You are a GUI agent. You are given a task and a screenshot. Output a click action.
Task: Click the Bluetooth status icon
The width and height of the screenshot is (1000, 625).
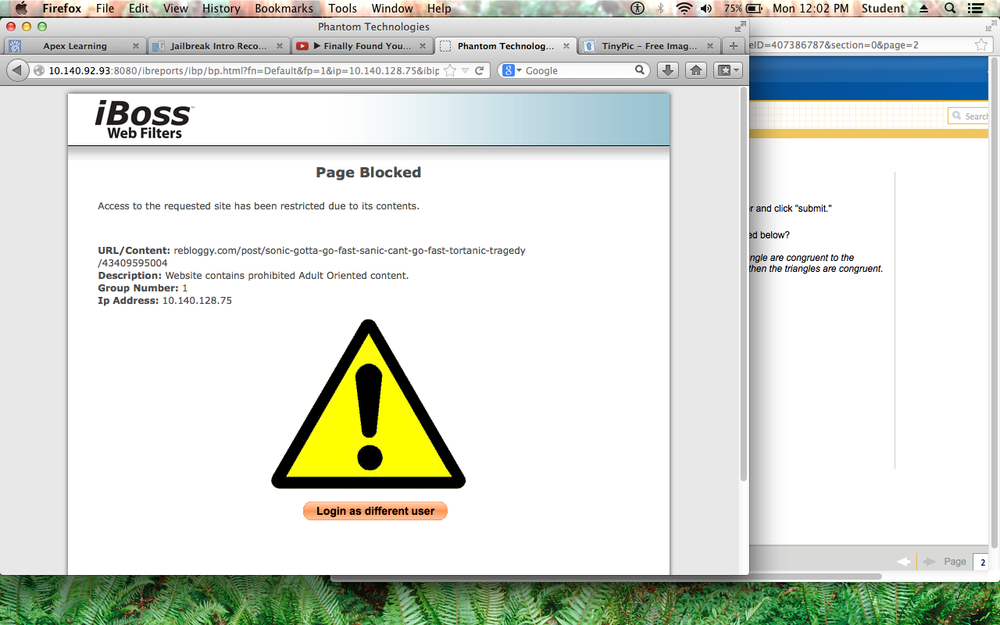[661, 8]
